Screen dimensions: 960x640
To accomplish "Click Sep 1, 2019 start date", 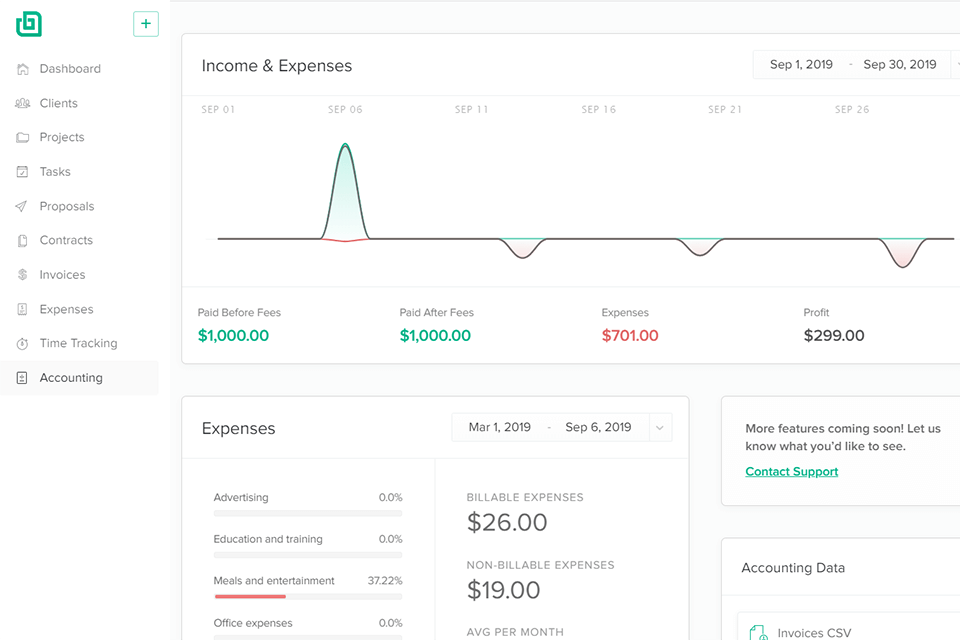I will pos(801,64).
